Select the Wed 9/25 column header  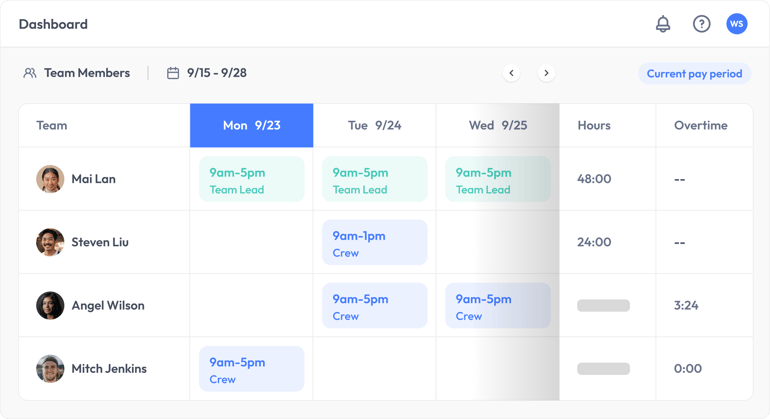[x=498, y=125]
